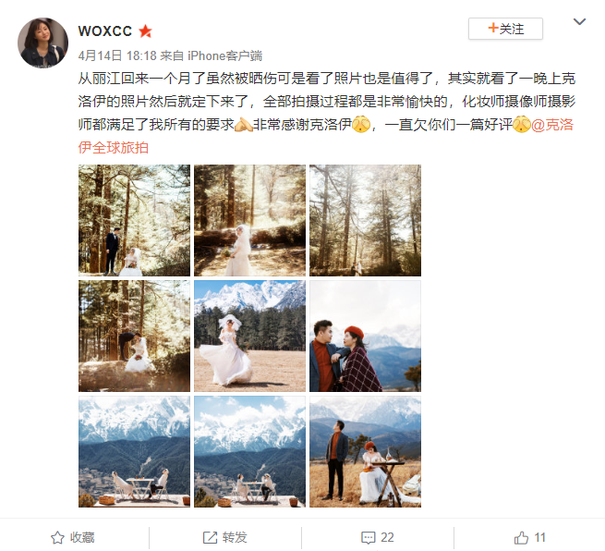The width and height of the screenshot is (605, 551).
Task: Click the repost arrow icon
Action: tap(210, 537)
